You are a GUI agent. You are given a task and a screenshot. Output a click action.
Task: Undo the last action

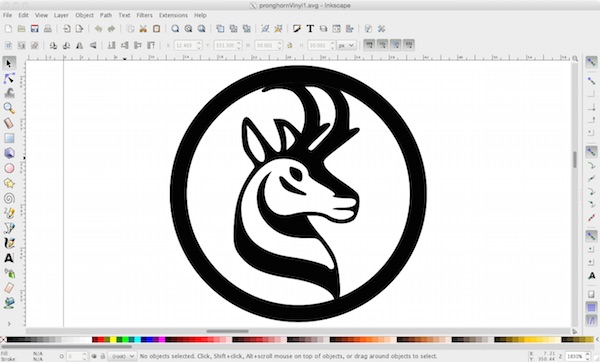pos(98,29)
